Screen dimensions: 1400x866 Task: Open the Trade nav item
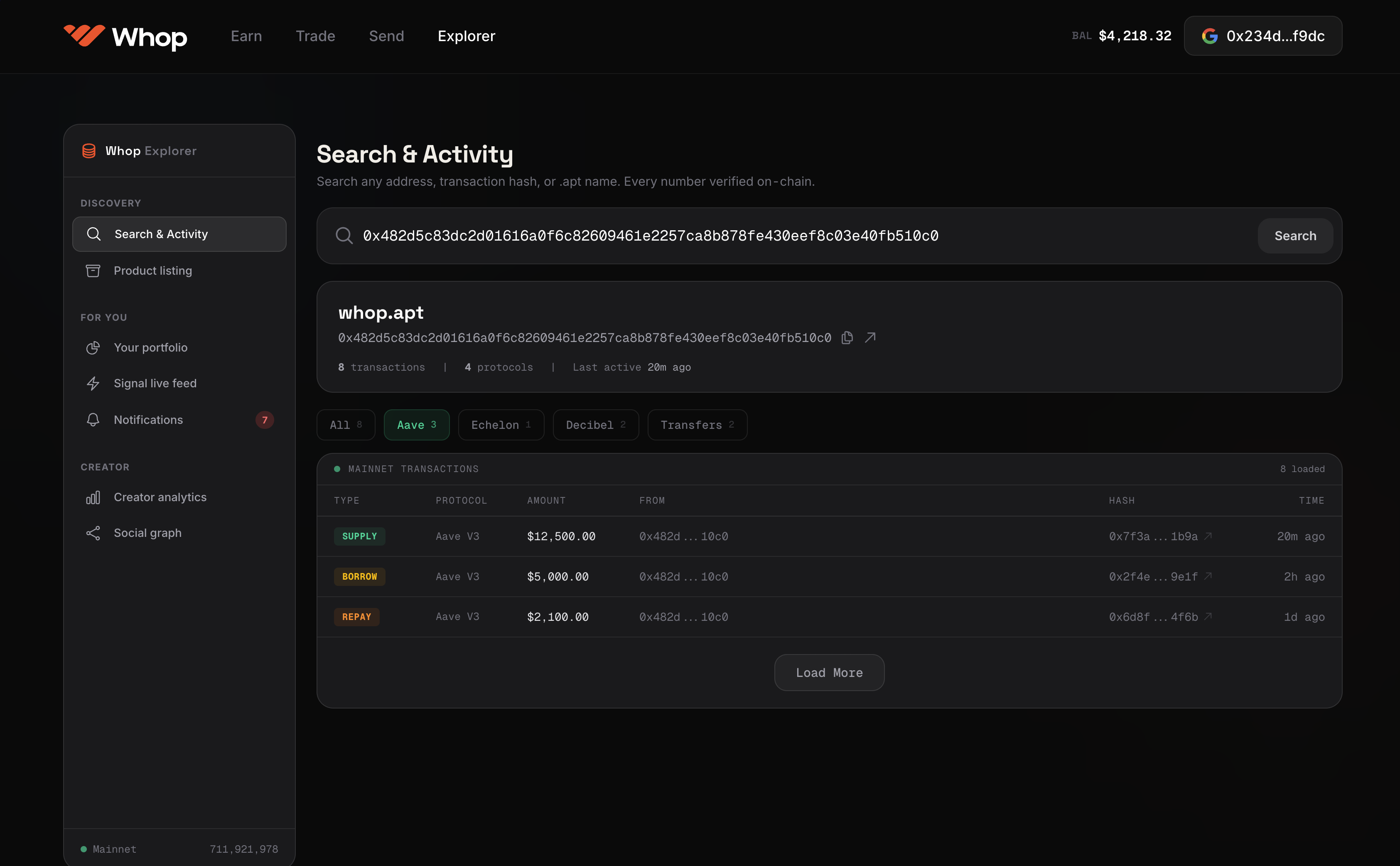point(315,36)
